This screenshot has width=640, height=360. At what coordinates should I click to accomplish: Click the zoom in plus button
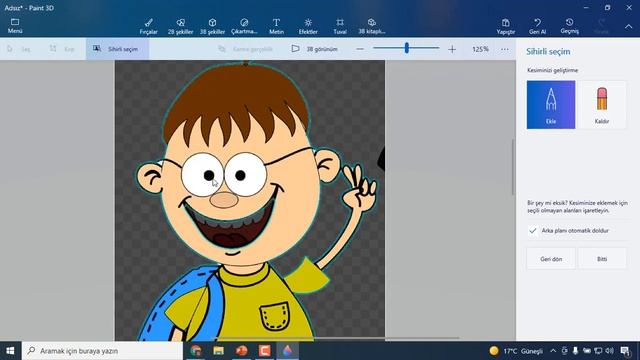click(x=452, y=49)
